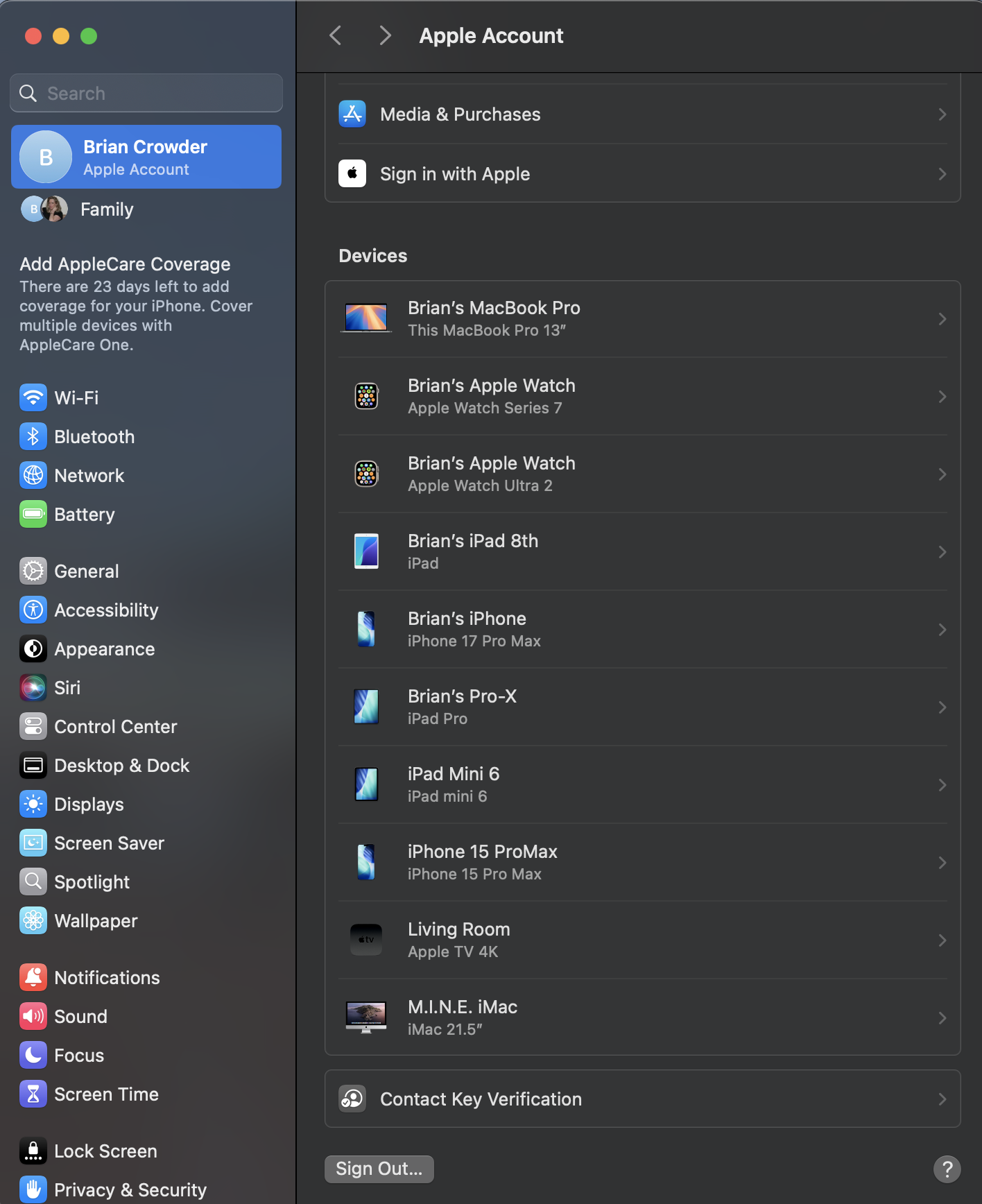This screenshot has width=982, height=1204.
Task: Click the 'Apple TV 4K' subtitle text
Action: click(453, 952)
